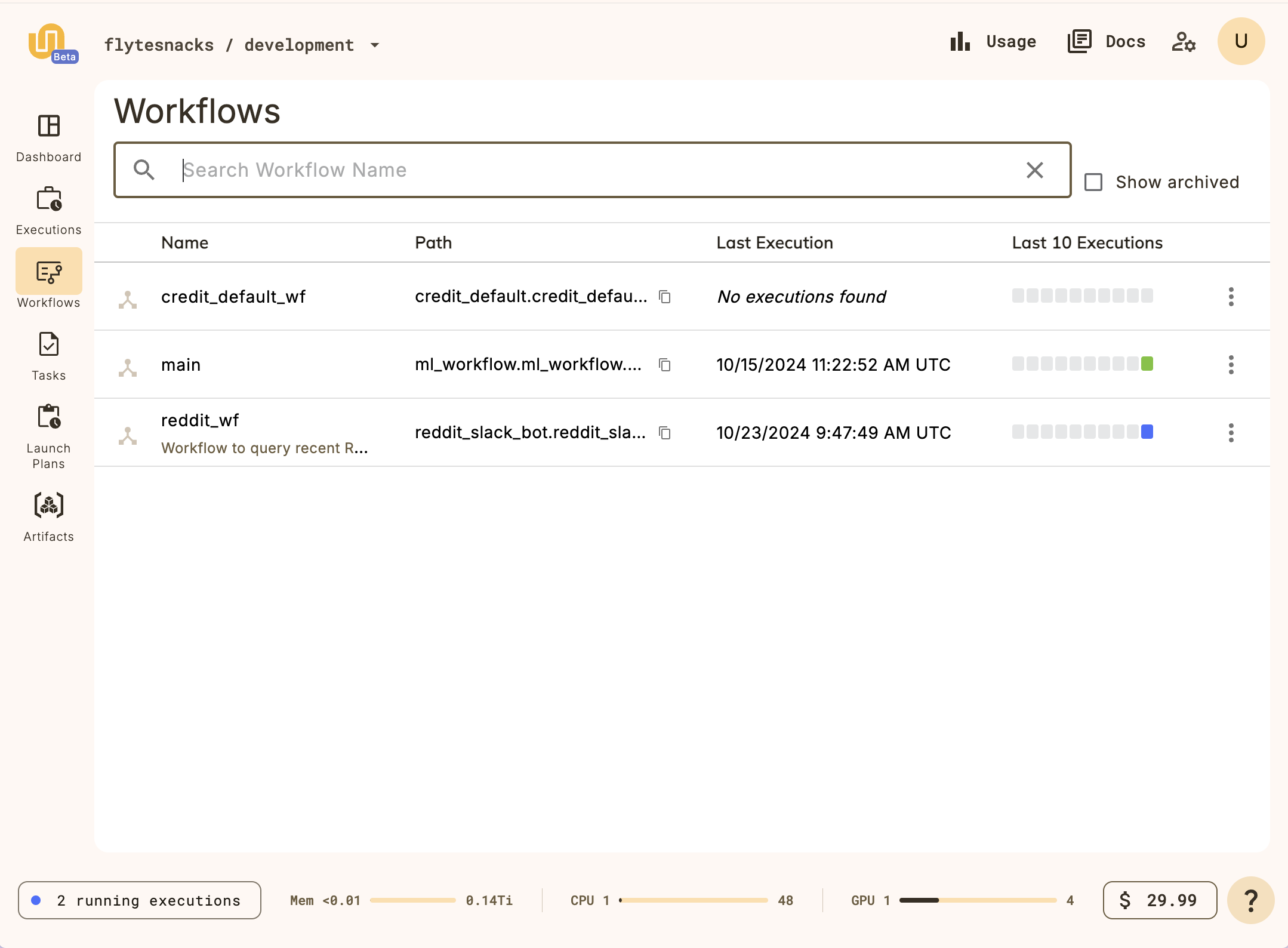1288x948 pixels.
Task: Open the kebab menu beside credit_default_wf
Action: (1231, 297)
